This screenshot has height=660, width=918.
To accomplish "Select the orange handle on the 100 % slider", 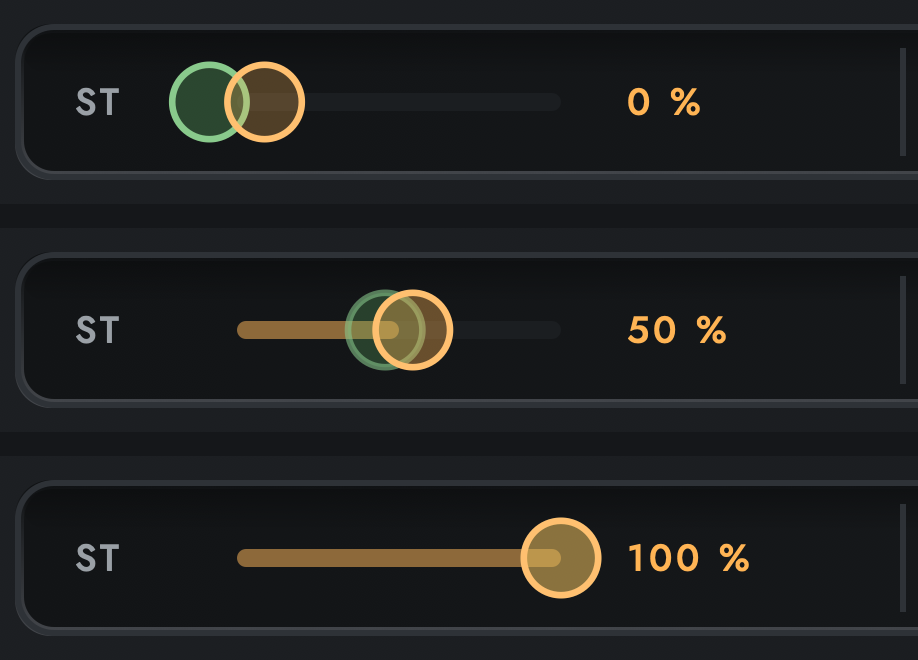I will tap(561, 558).
